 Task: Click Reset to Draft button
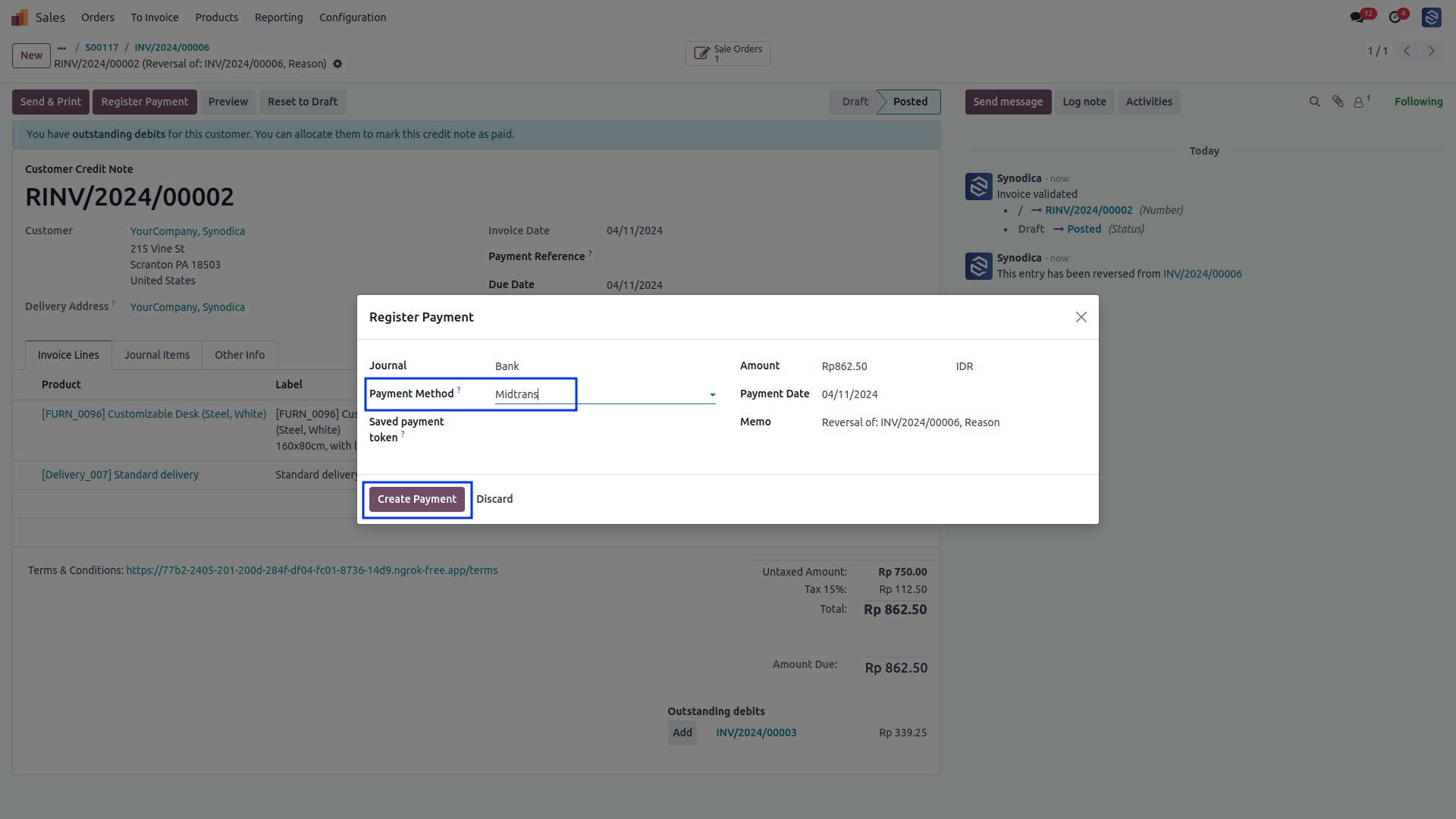303,102
